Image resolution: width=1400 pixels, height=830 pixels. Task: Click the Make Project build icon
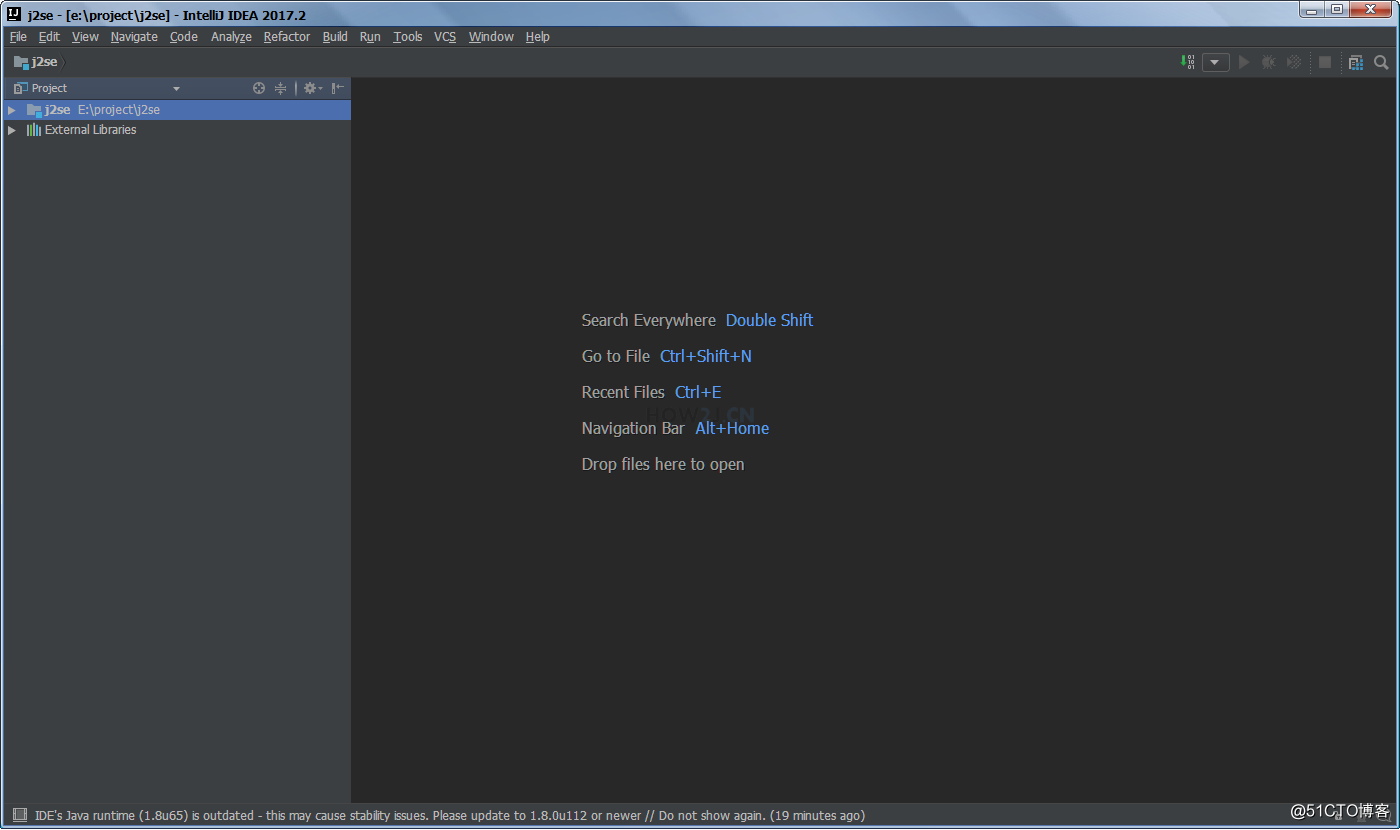(x=1187, y=62)
